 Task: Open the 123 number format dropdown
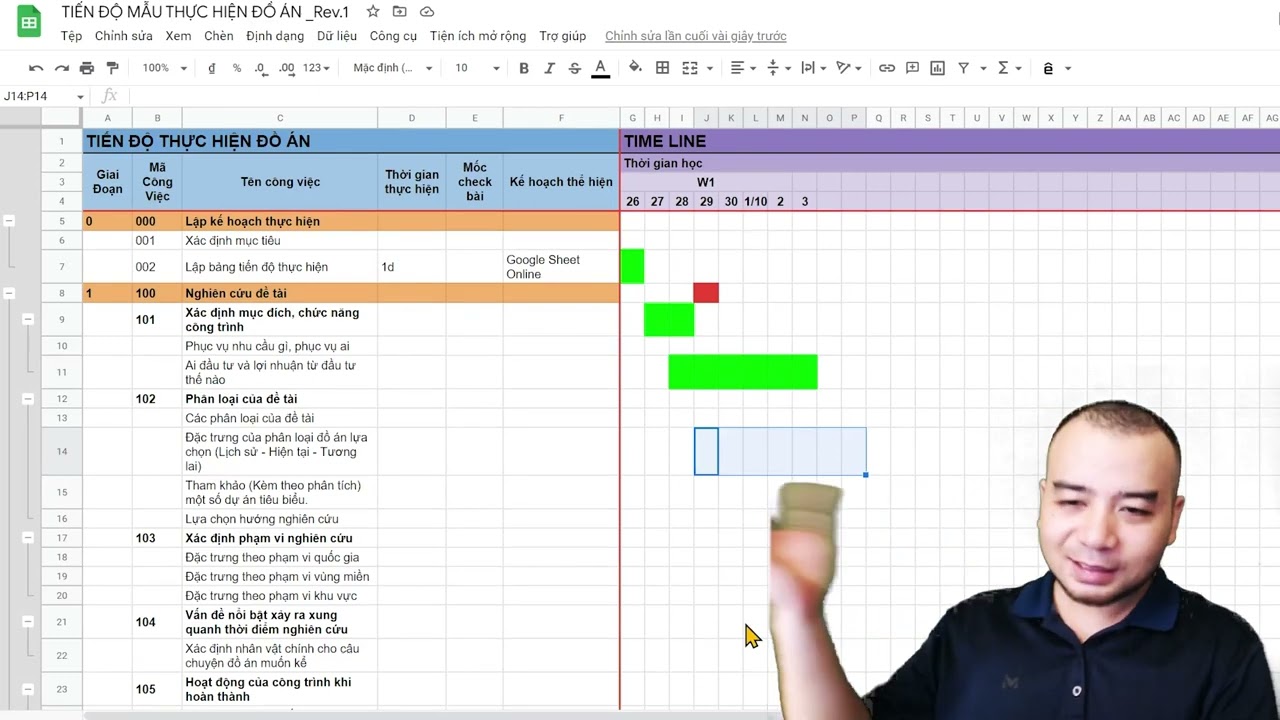coord(316,68)
